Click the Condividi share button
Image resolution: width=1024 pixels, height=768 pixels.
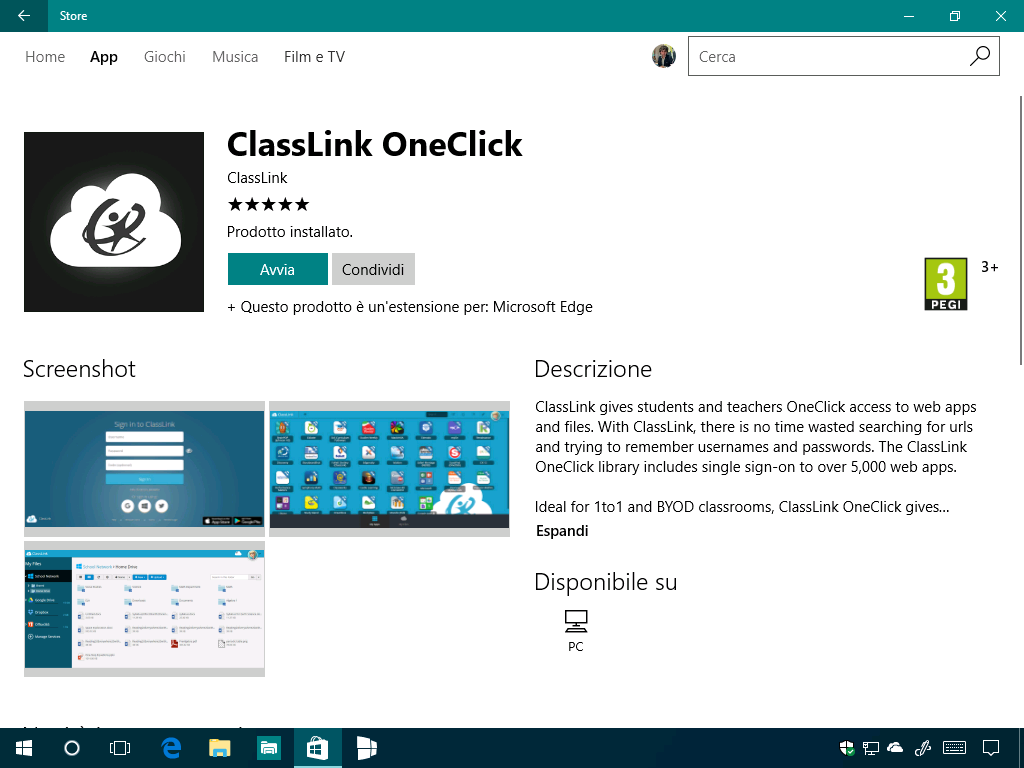coord(373,269)
